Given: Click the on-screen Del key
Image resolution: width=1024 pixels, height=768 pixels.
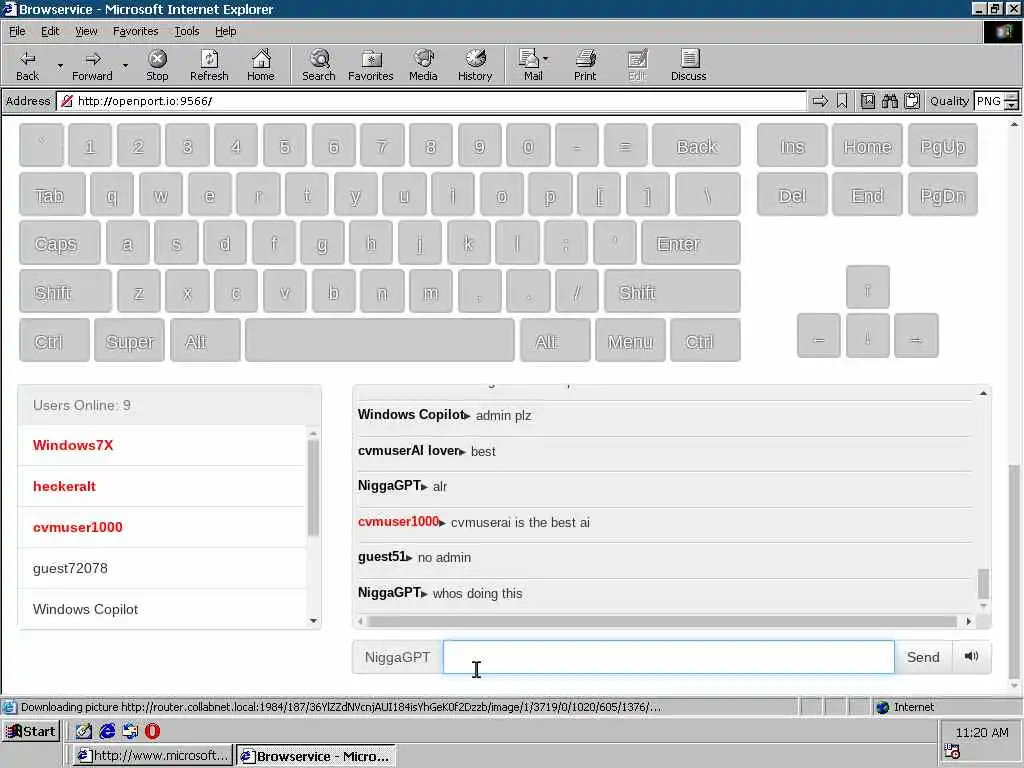Looking at the screenshot, I should coord(792,195).
